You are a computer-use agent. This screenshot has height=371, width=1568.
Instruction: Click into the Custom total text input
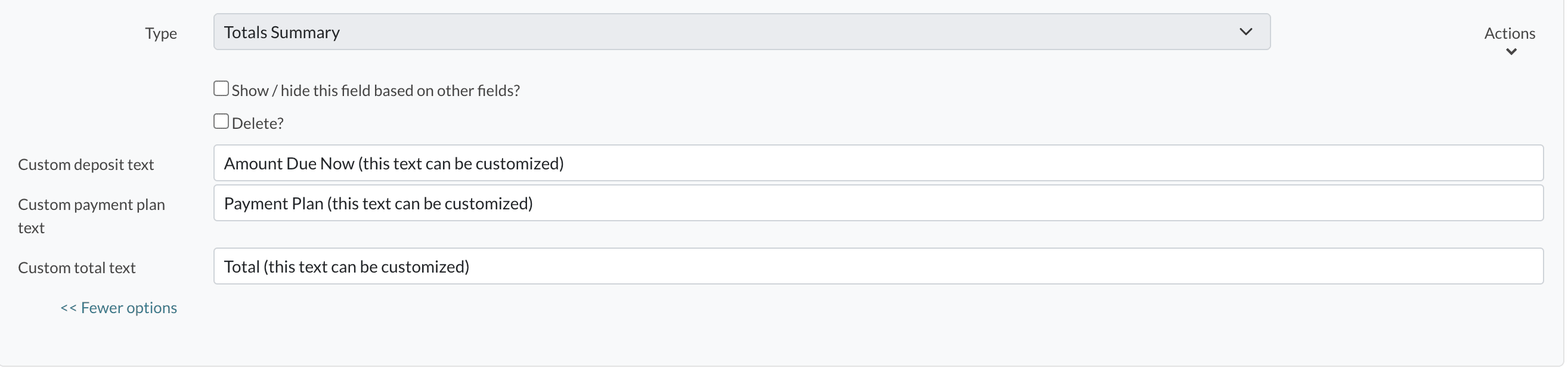(878, 267)
